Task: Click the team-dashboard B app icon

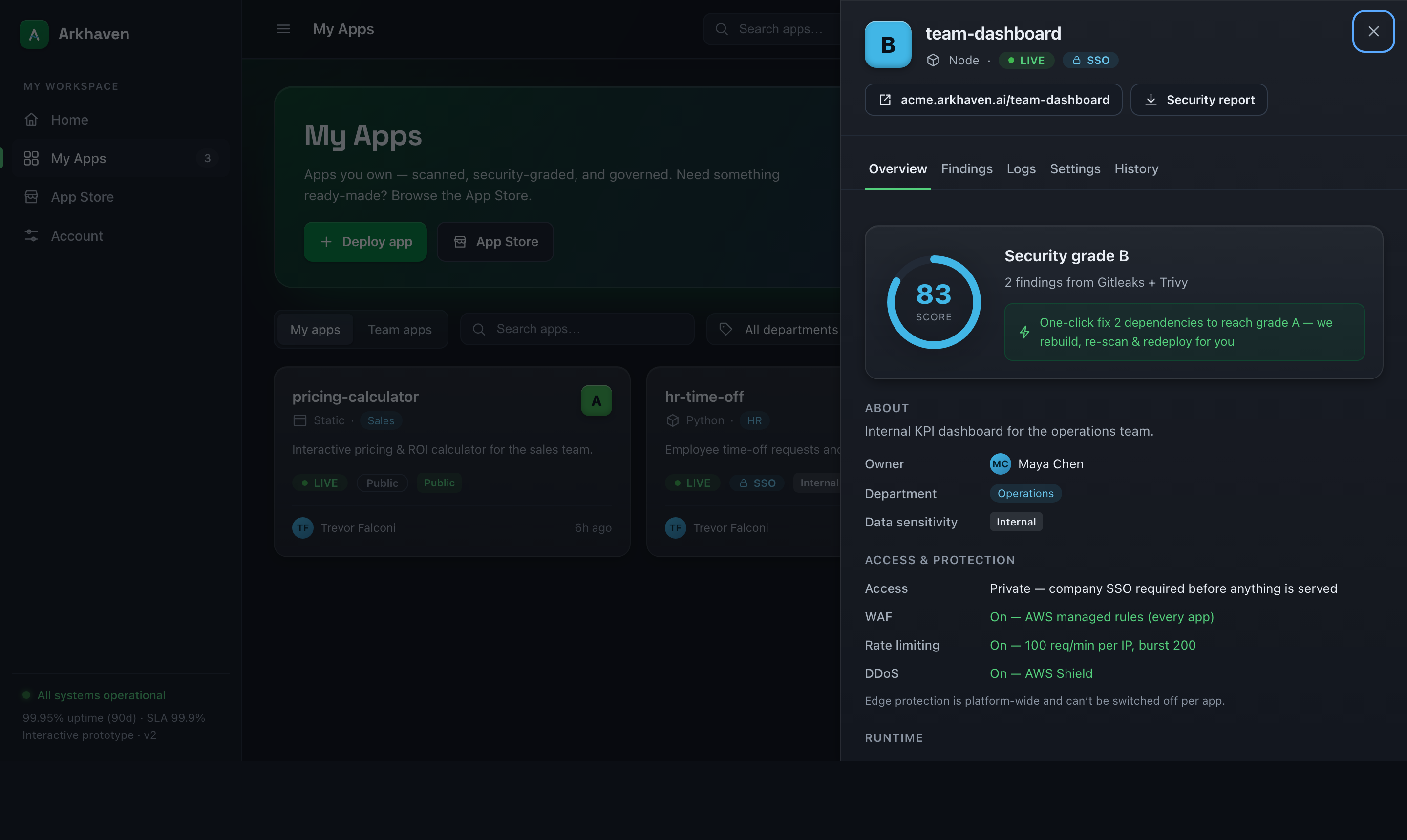Action: (x=888, y=45)
